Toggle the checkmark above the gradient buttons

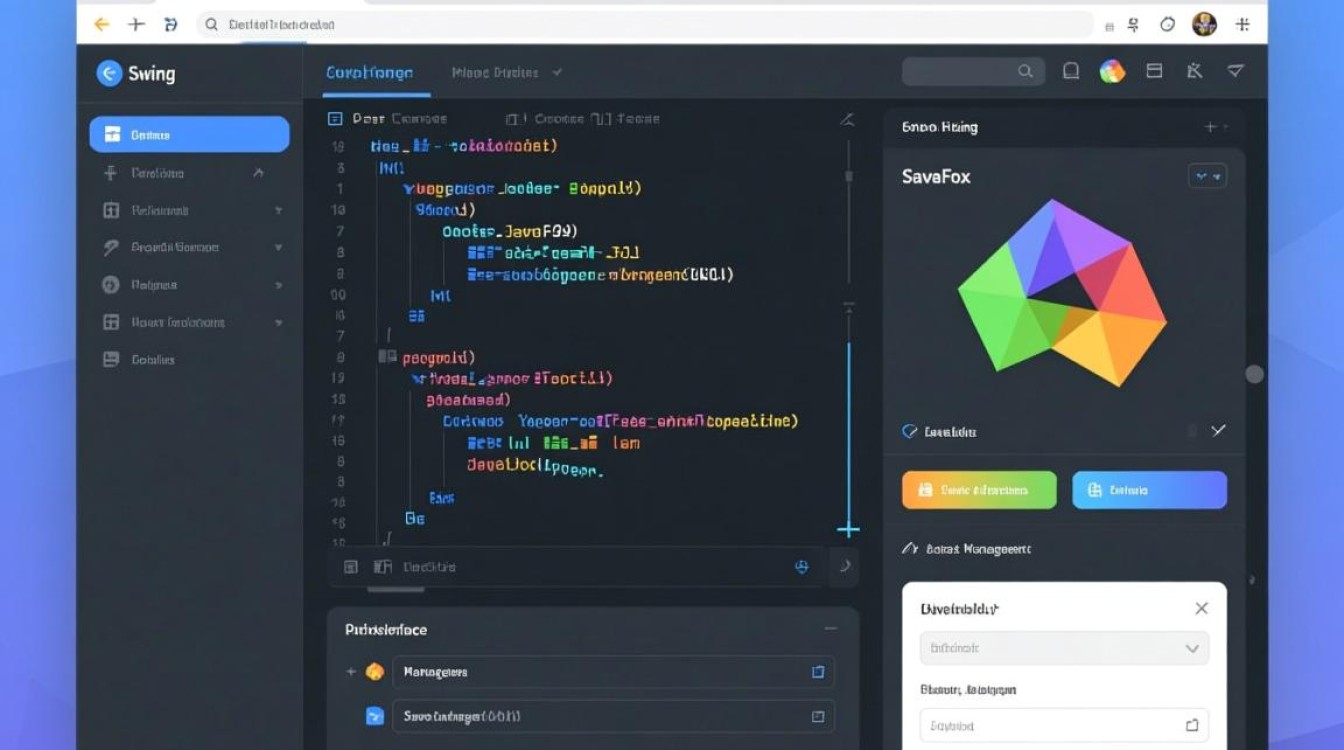coord(1218,430)
